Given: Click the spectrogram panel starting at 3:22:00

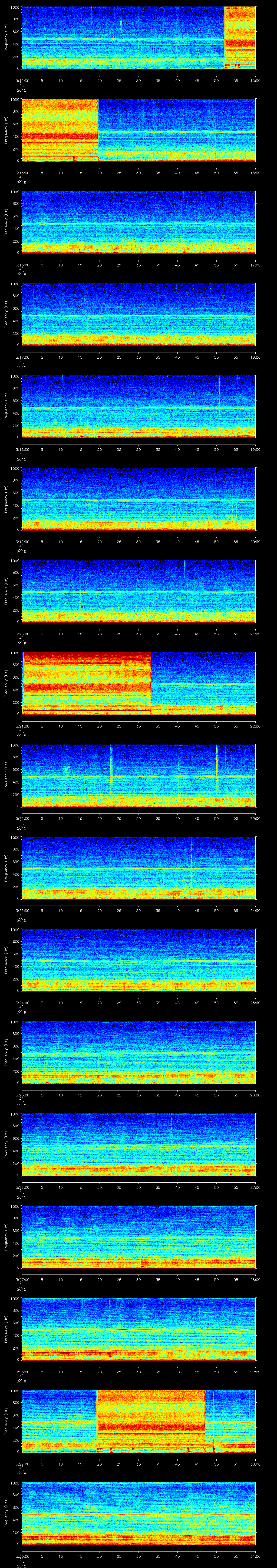Looking at the screenshot, I should pos(138,775).
